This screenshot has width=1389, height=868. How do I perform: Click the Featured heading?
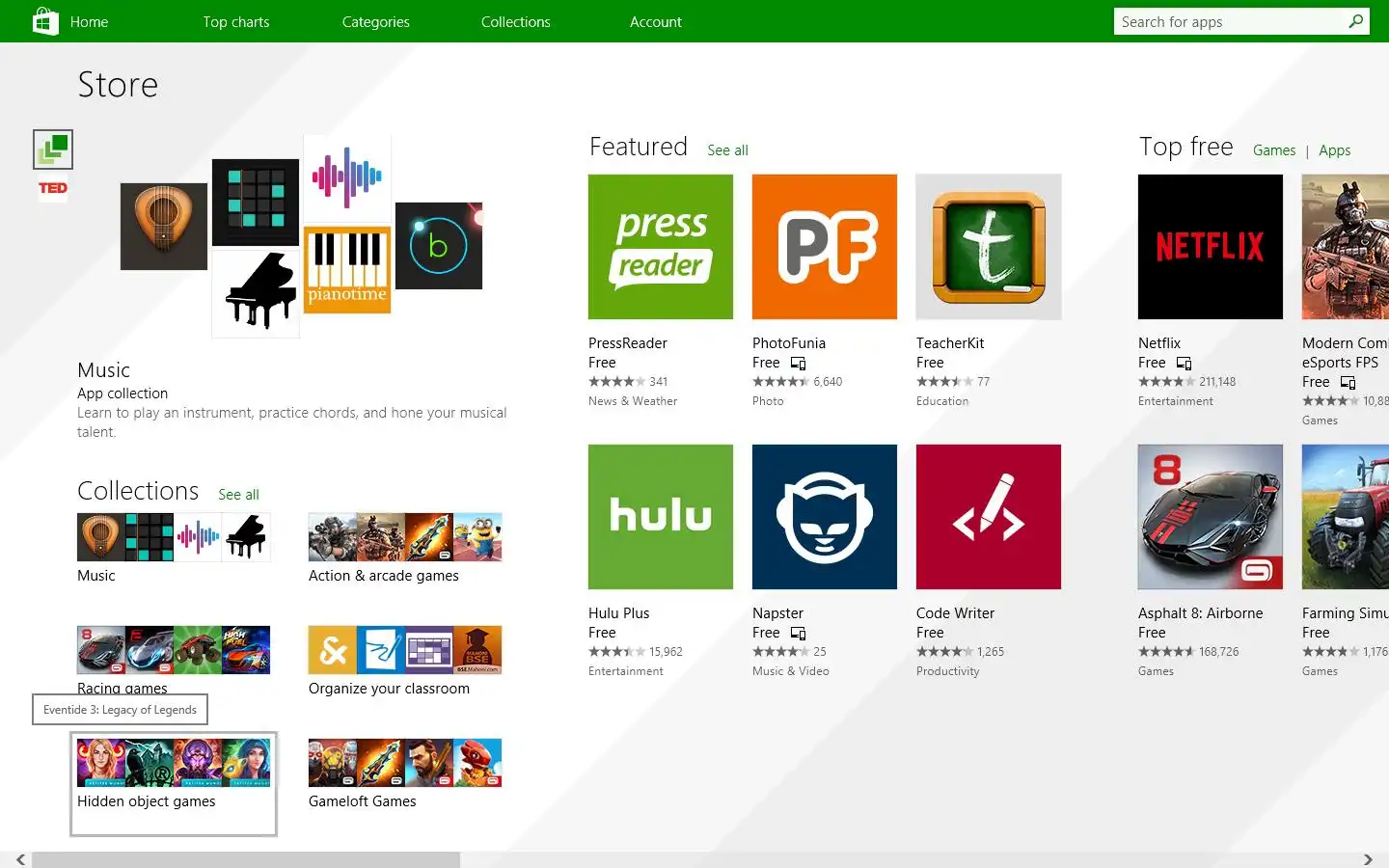pyautogui.click(x=639, y=147)
